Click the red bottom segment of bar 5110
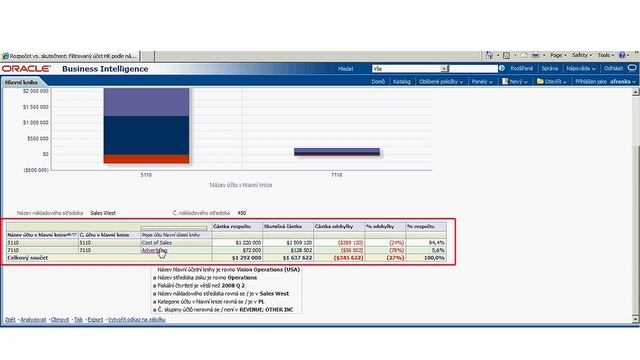Viewport: 640px width, 360px height. 146,159
